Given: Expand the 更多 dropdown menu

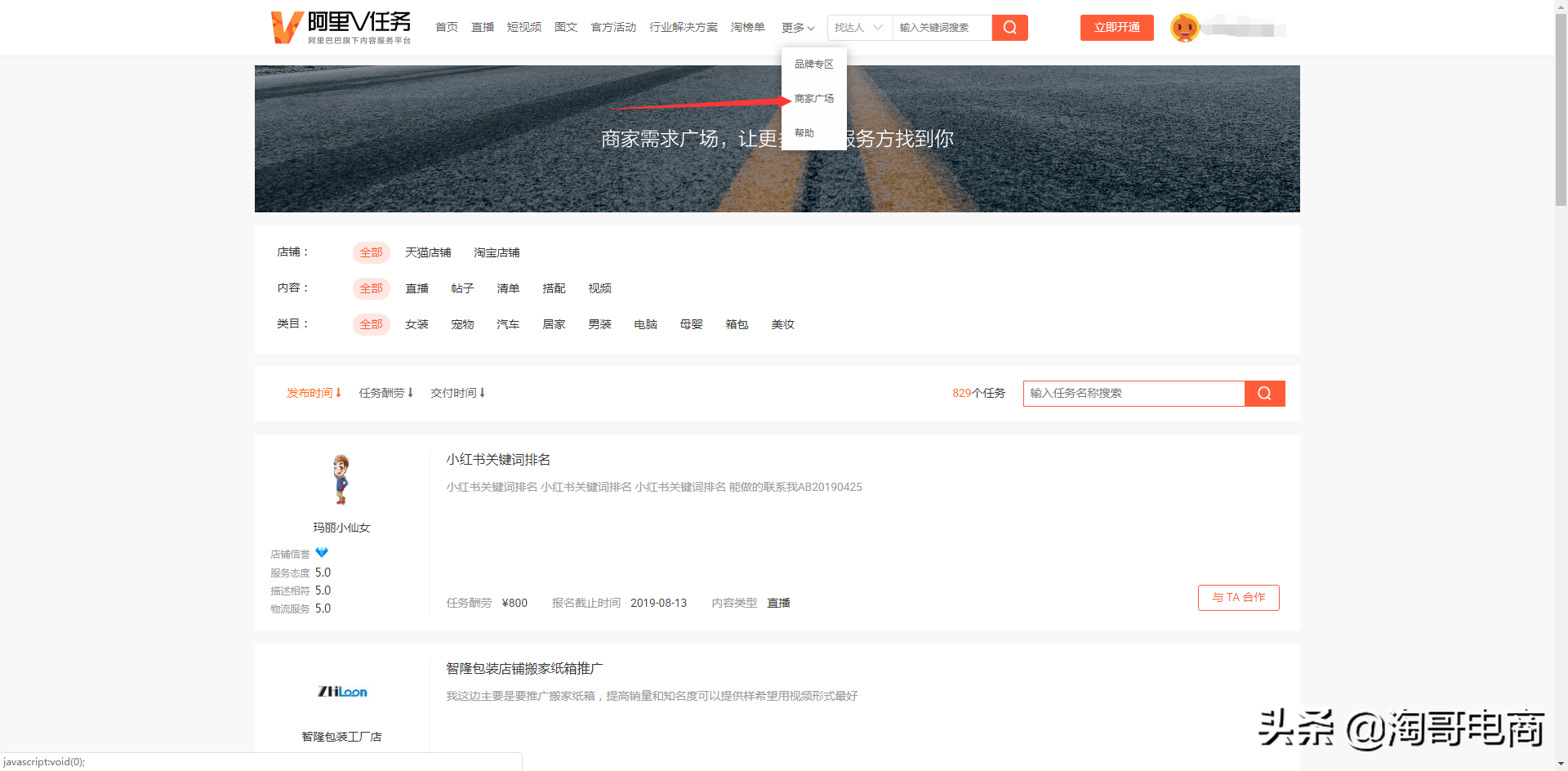Looking at the screenshot, I should point(797,28).
